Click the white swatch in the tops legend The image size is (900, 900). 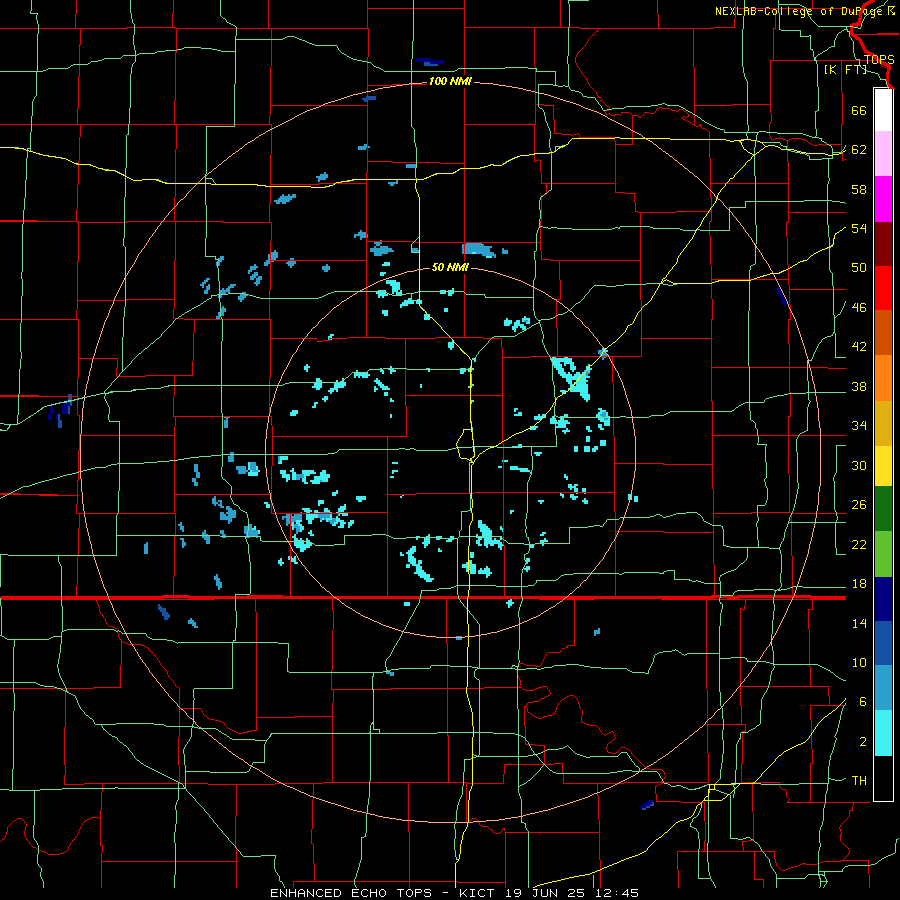tap(883, 109)
